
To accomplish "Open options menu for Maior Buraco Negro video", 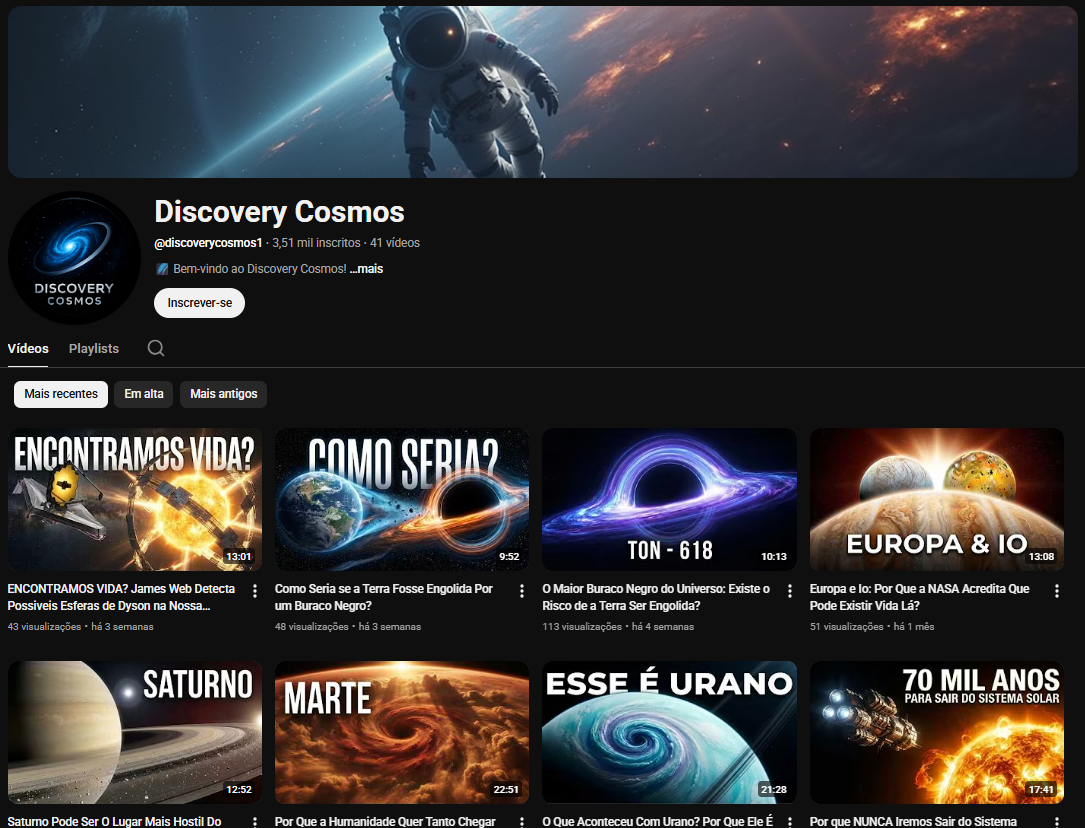I will point(790,591).
